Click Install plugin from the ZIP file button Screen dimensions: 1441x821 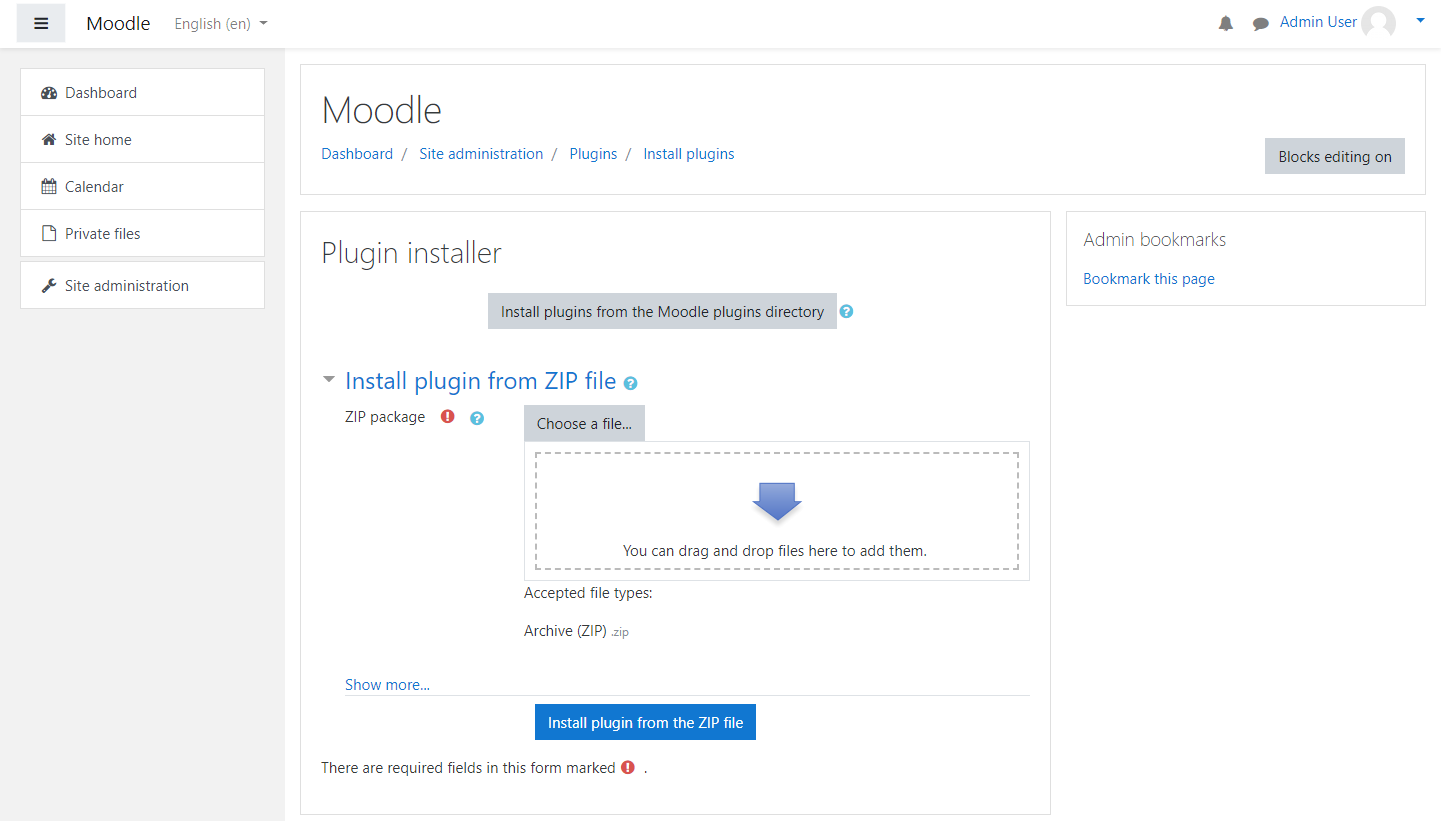[645, 722]
